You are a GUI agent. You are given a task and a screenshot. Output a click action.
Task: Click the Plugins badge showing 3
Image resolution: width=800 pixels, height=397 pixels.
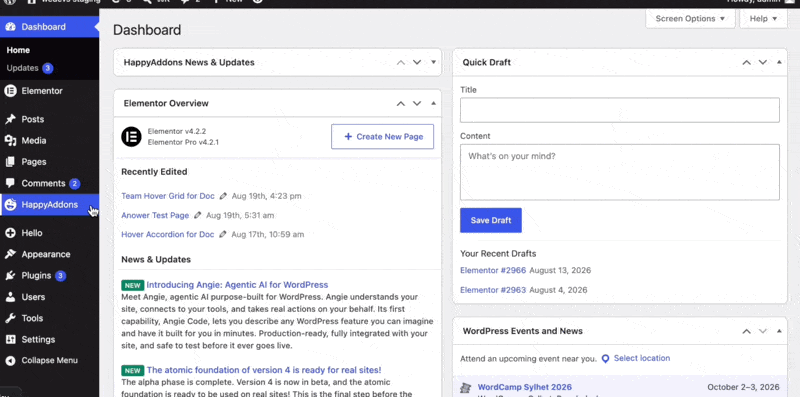pyautogui.click(x=60, y=276)
